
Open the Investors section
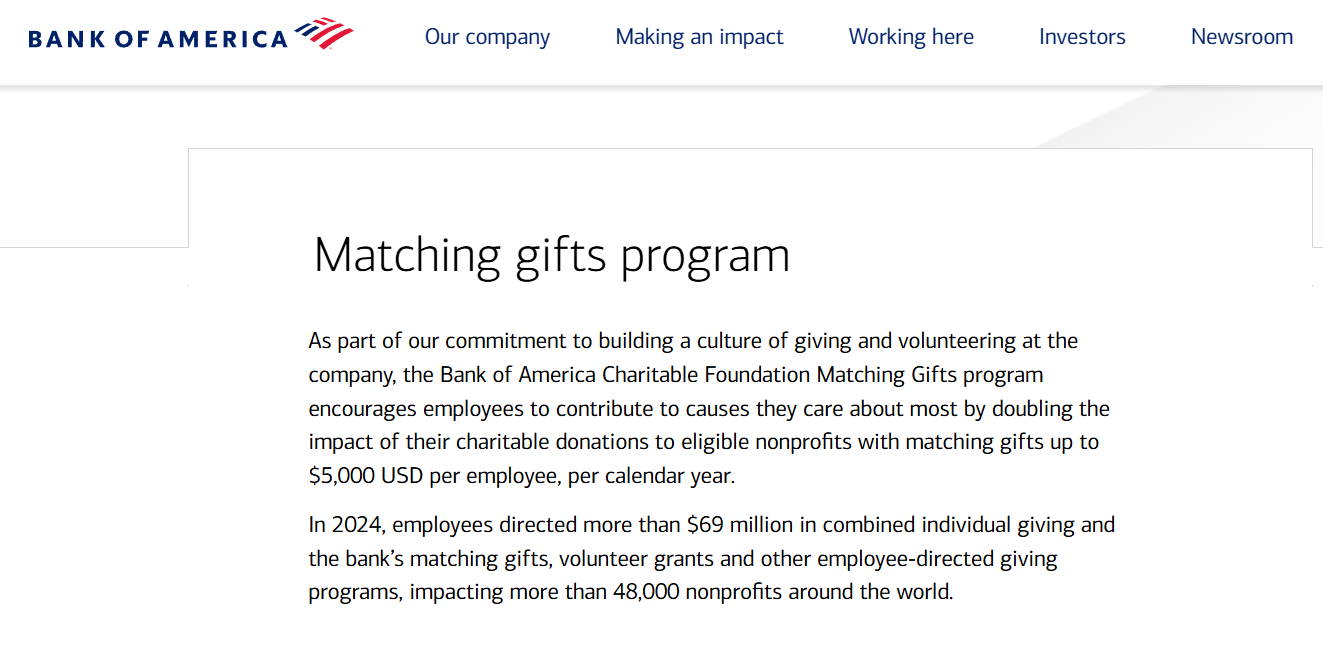click(1082, 36)
